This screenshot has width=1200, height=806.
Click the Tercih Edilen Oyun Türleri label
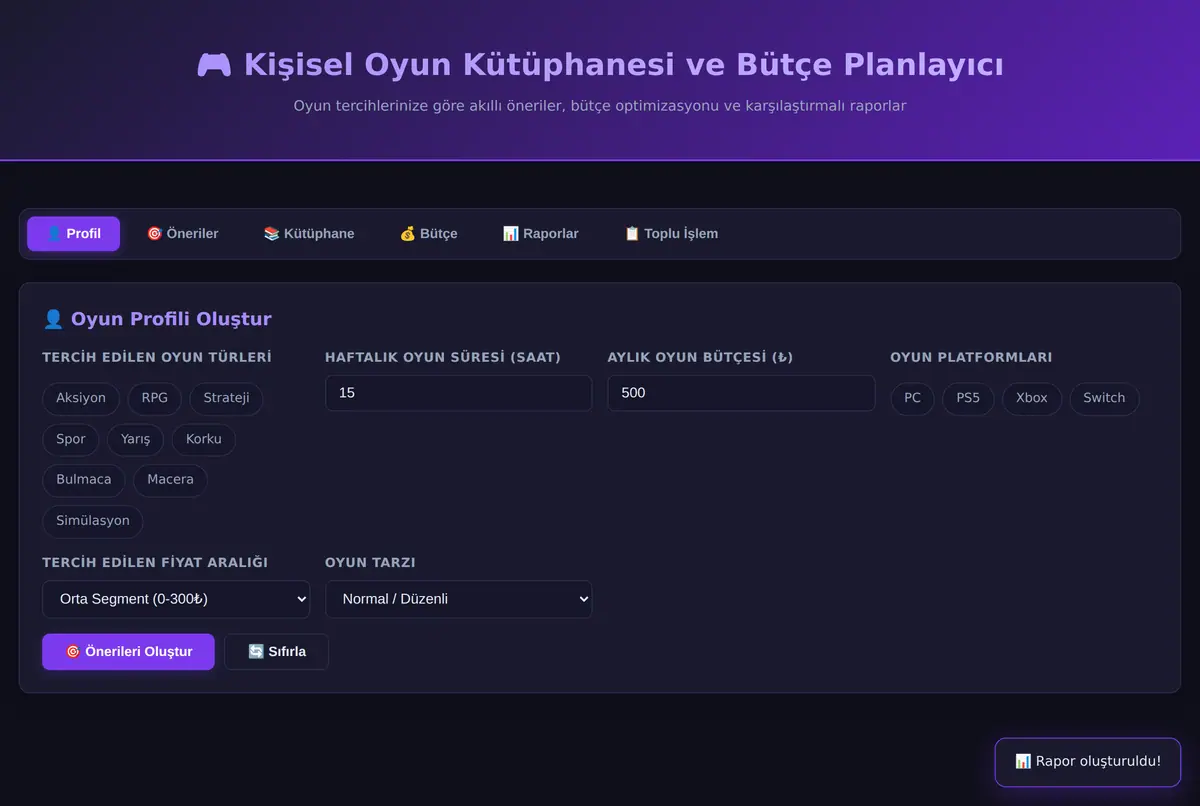pos(157,357)
